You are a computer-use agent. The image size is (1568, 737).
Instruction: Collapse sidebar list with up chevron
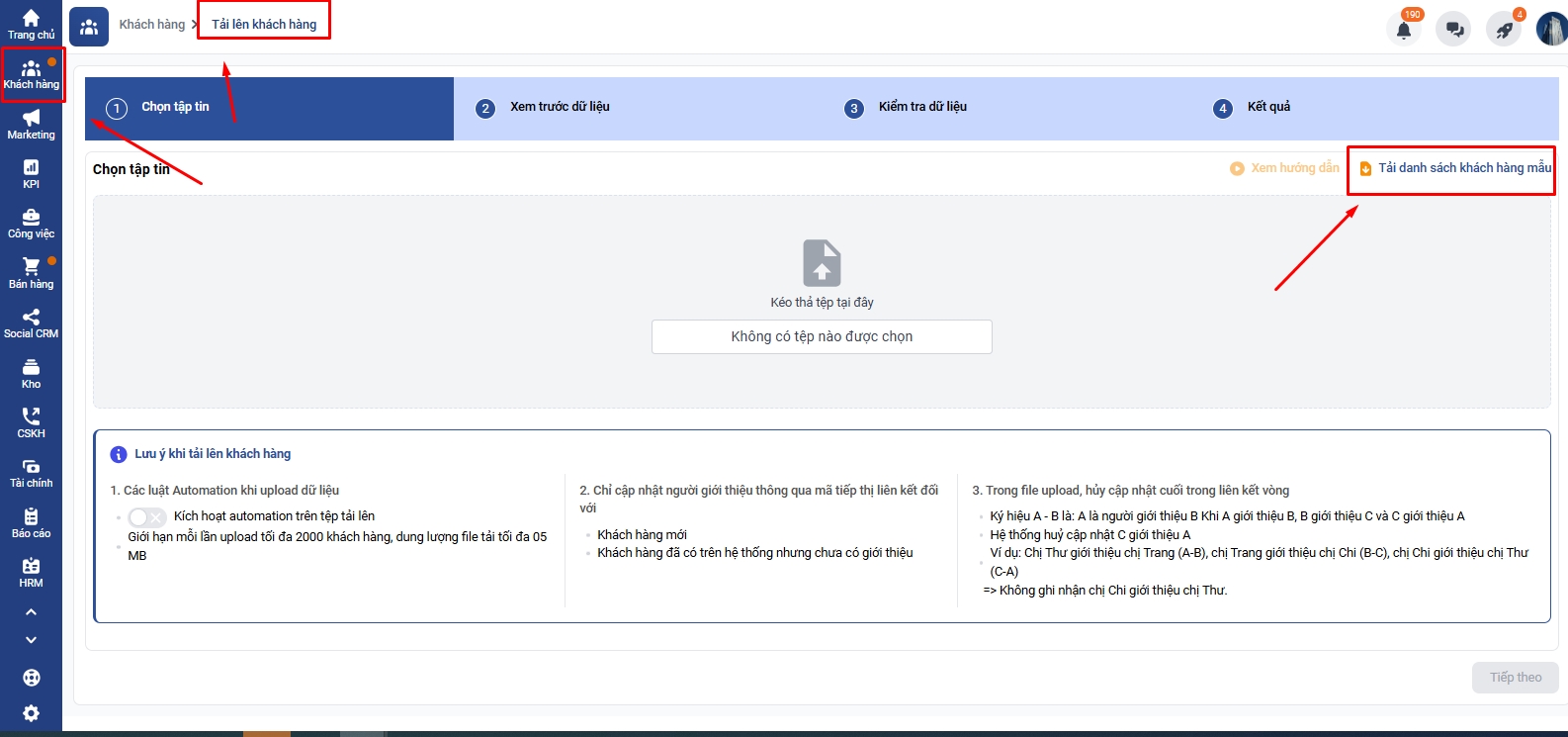click(x=31, y=612)
